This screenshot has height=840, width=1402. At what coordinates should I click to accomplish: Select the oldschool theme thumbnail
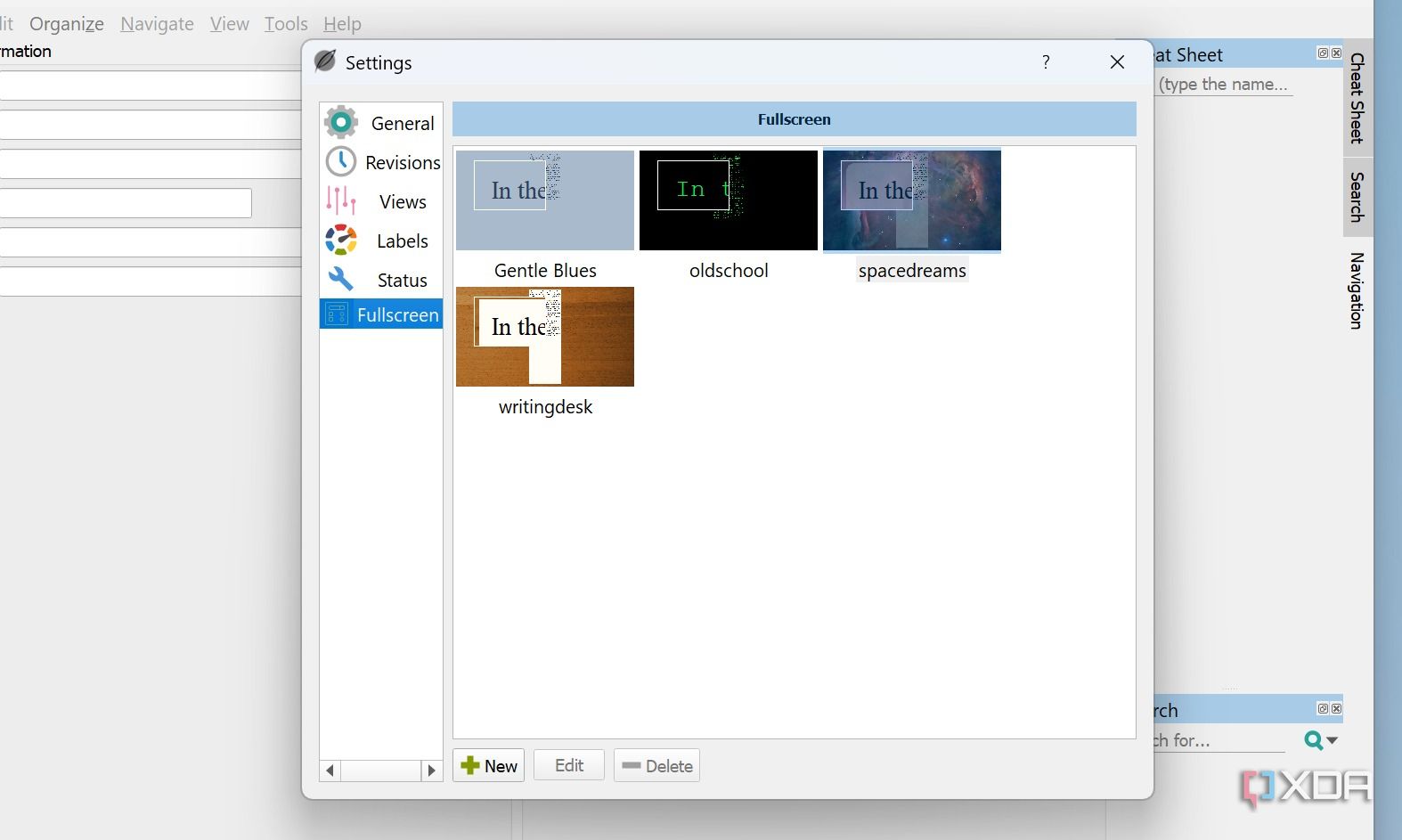(729, 200)
